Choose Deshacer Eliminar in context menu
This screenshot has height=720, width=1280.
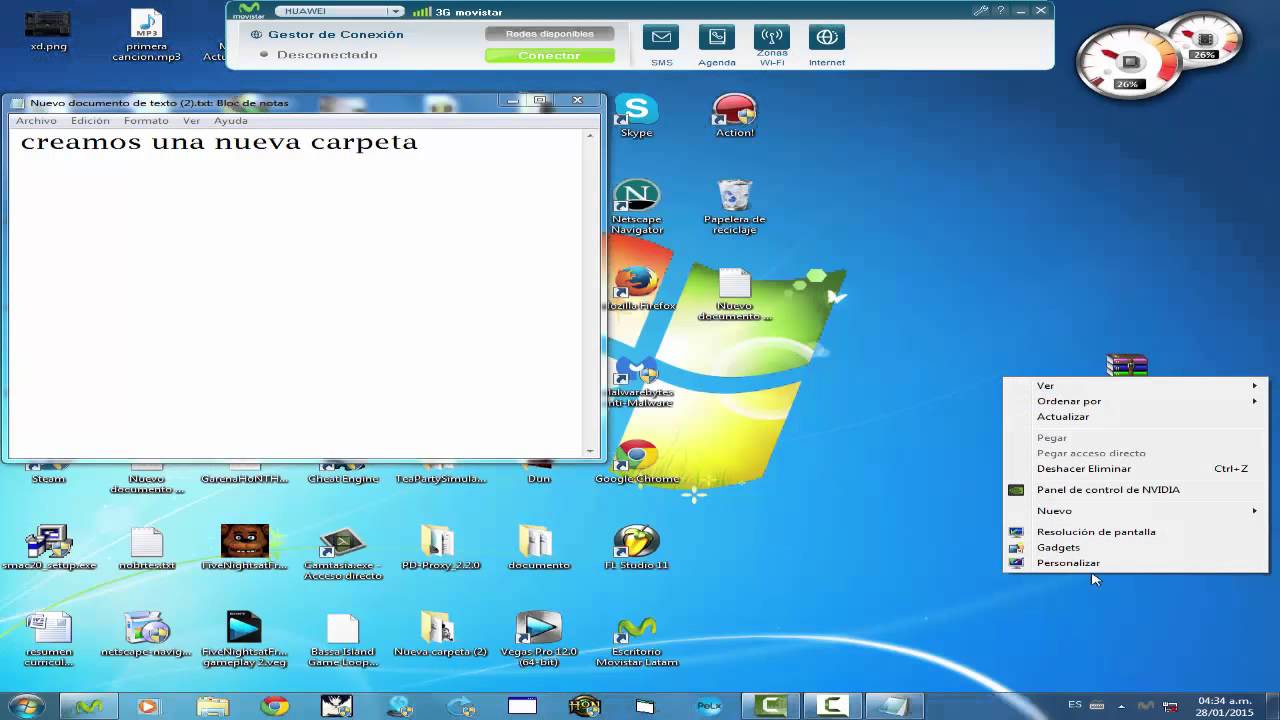click(x=1136, y=469)
